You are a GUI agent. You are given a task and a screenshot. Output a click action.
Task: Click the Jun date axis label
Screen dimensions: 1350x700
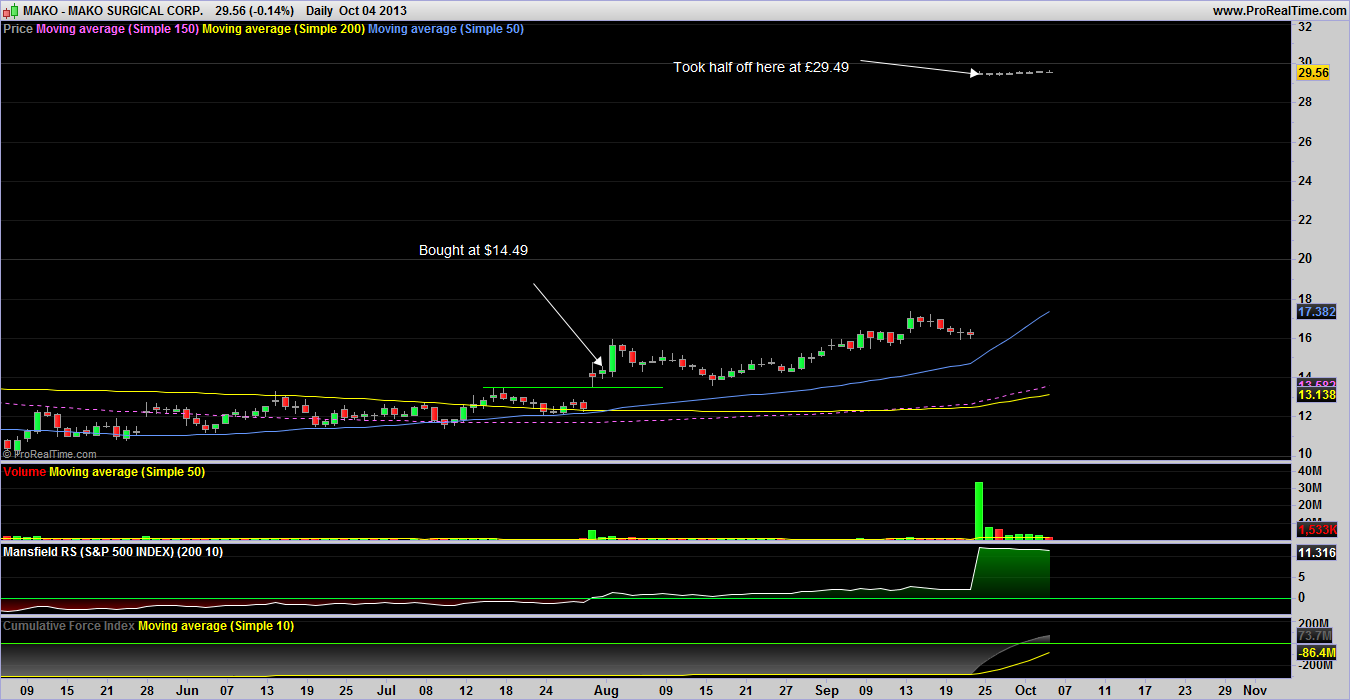pyautogui.click(x=187, y=690)
